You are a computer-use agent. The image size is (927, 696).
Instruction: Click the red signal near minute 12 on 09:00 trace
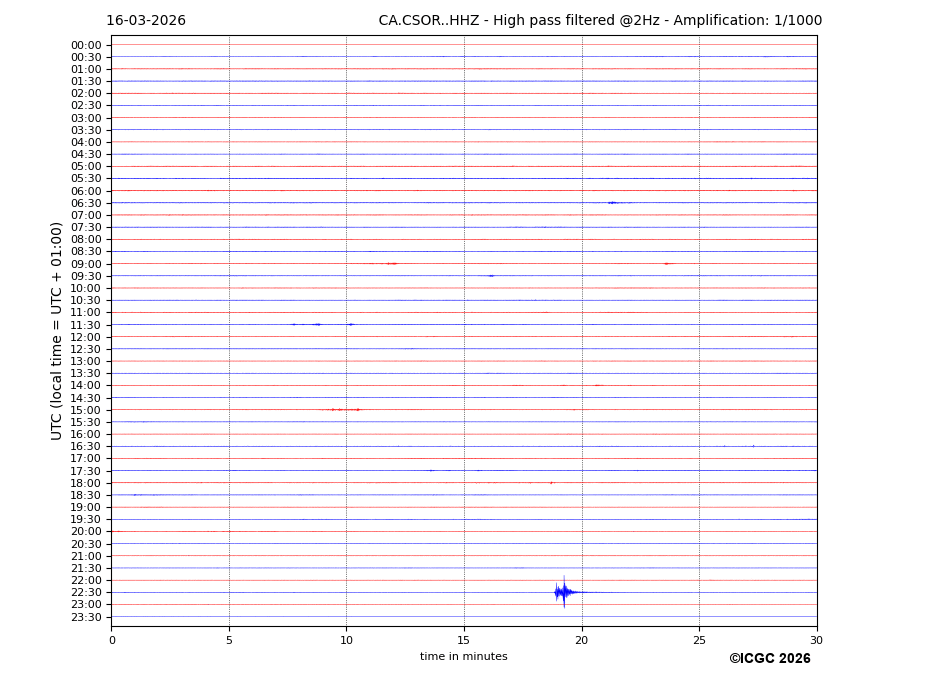[x=392, y=264]
